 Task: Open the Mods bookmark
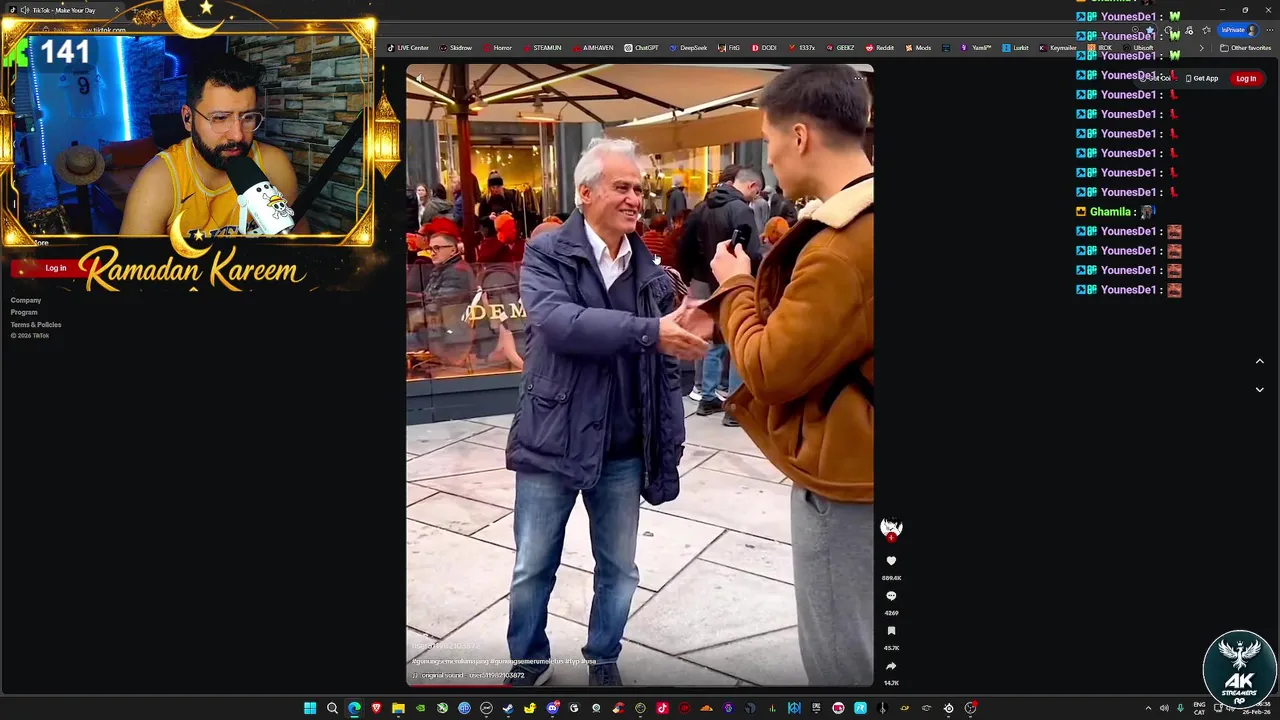pyautogui.click(x=917, y=48)
